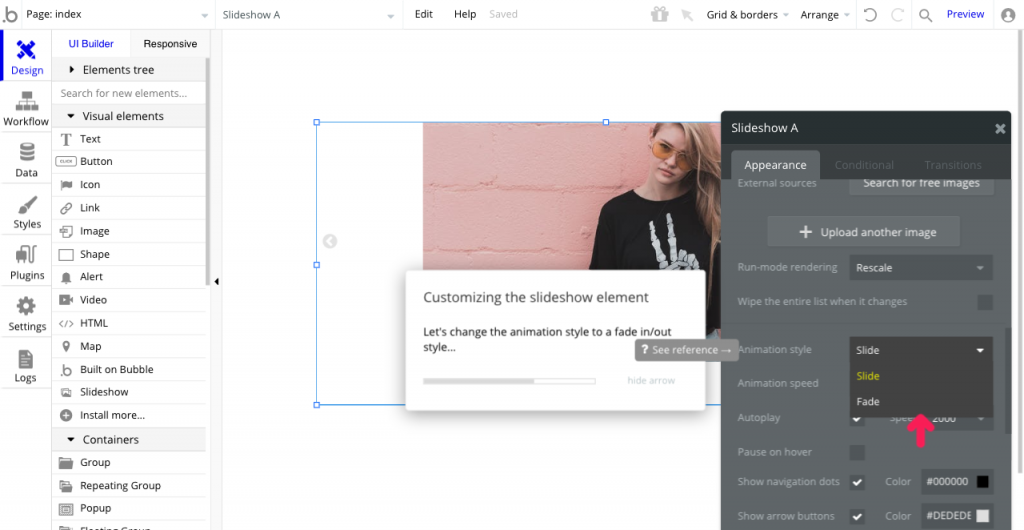This screenshot has width=1024, height=530.
Task: Click the gift icon in top bar
Action: pyautogui.click(x=660, y=14)
